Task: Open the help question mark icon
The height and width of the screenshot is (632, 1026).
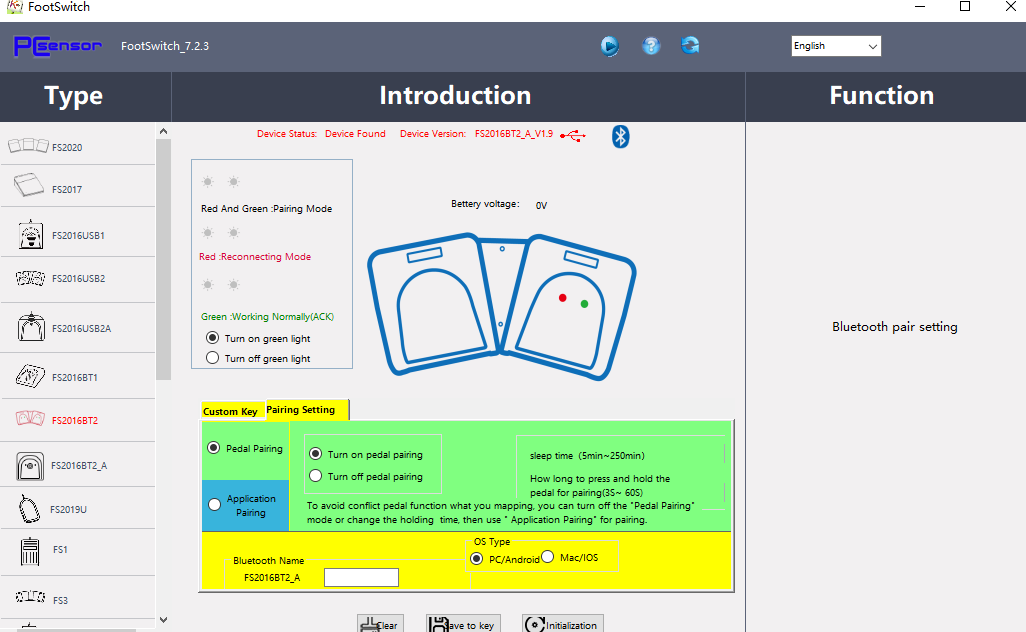Action: click(x=651, y=46)
